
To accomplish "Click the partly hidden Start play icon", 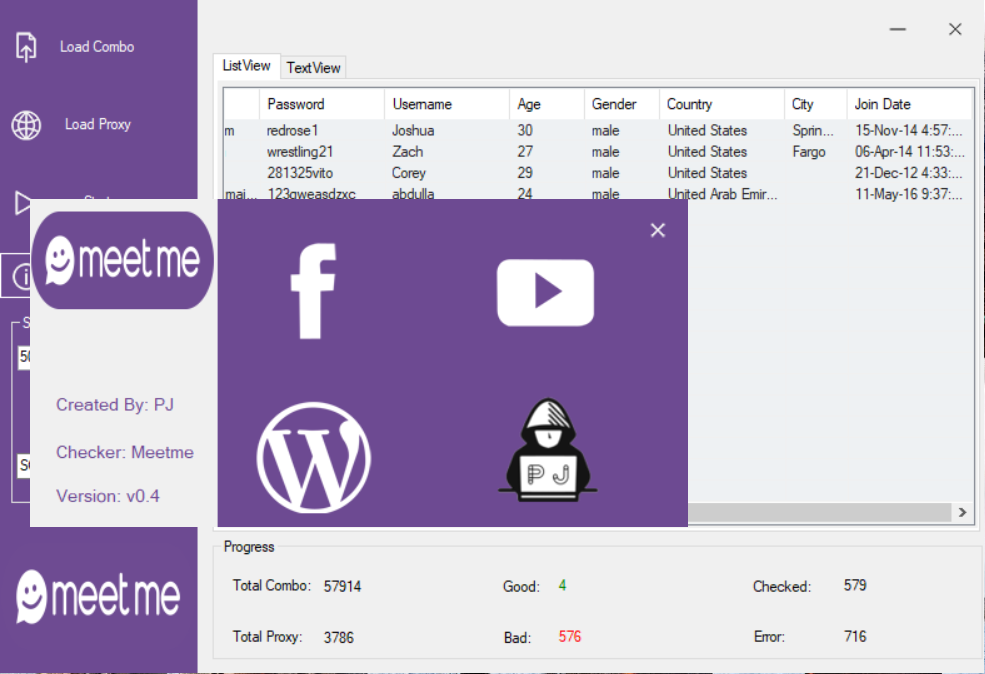I will coord(22,202).
